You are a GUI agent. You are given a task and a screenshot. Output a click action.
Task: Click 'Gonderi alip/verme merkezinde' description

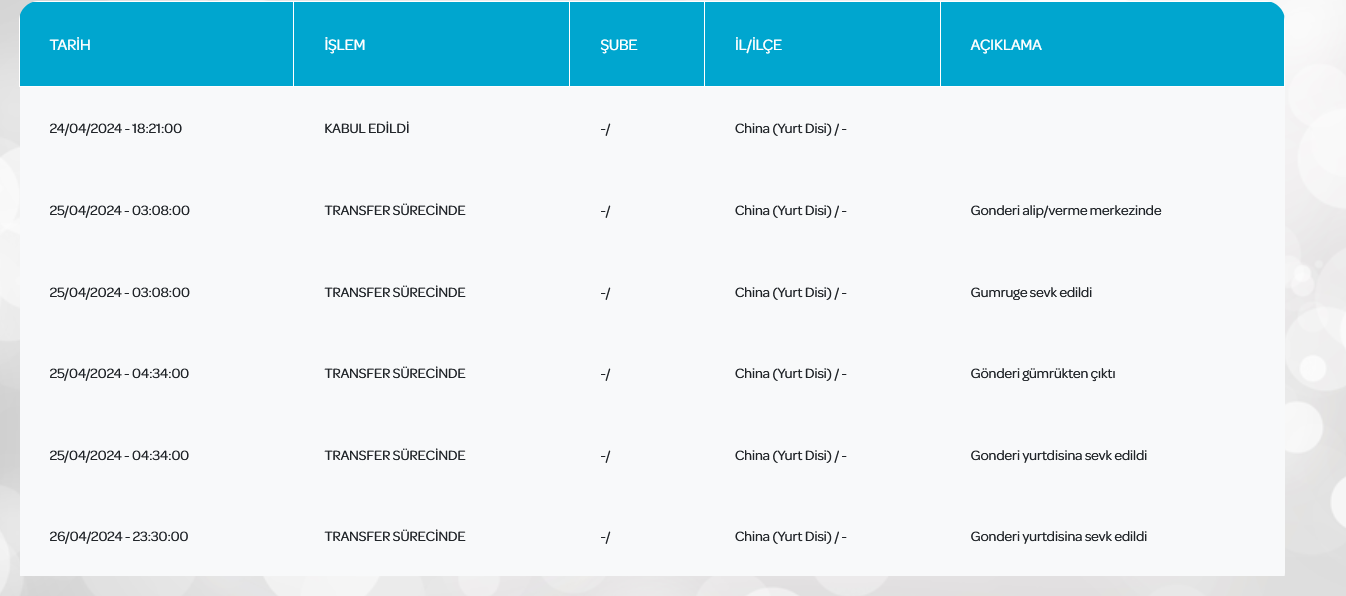pyautogui.click(x=1065, y=211)
